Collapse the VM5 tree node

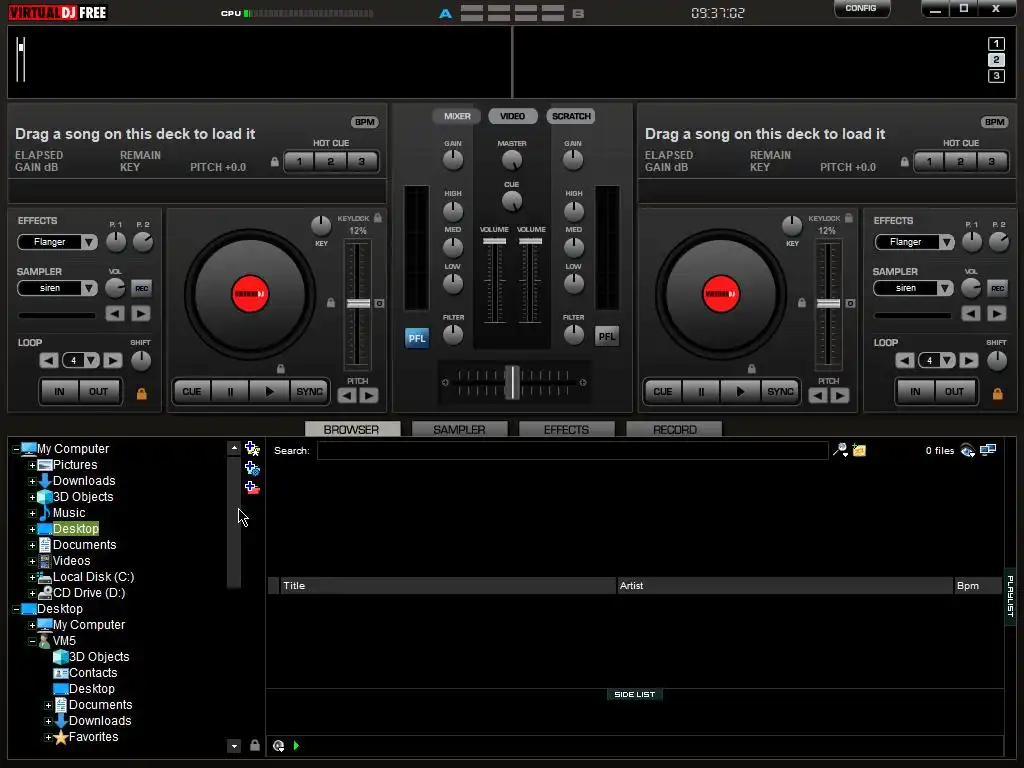[x=32, y=641]
